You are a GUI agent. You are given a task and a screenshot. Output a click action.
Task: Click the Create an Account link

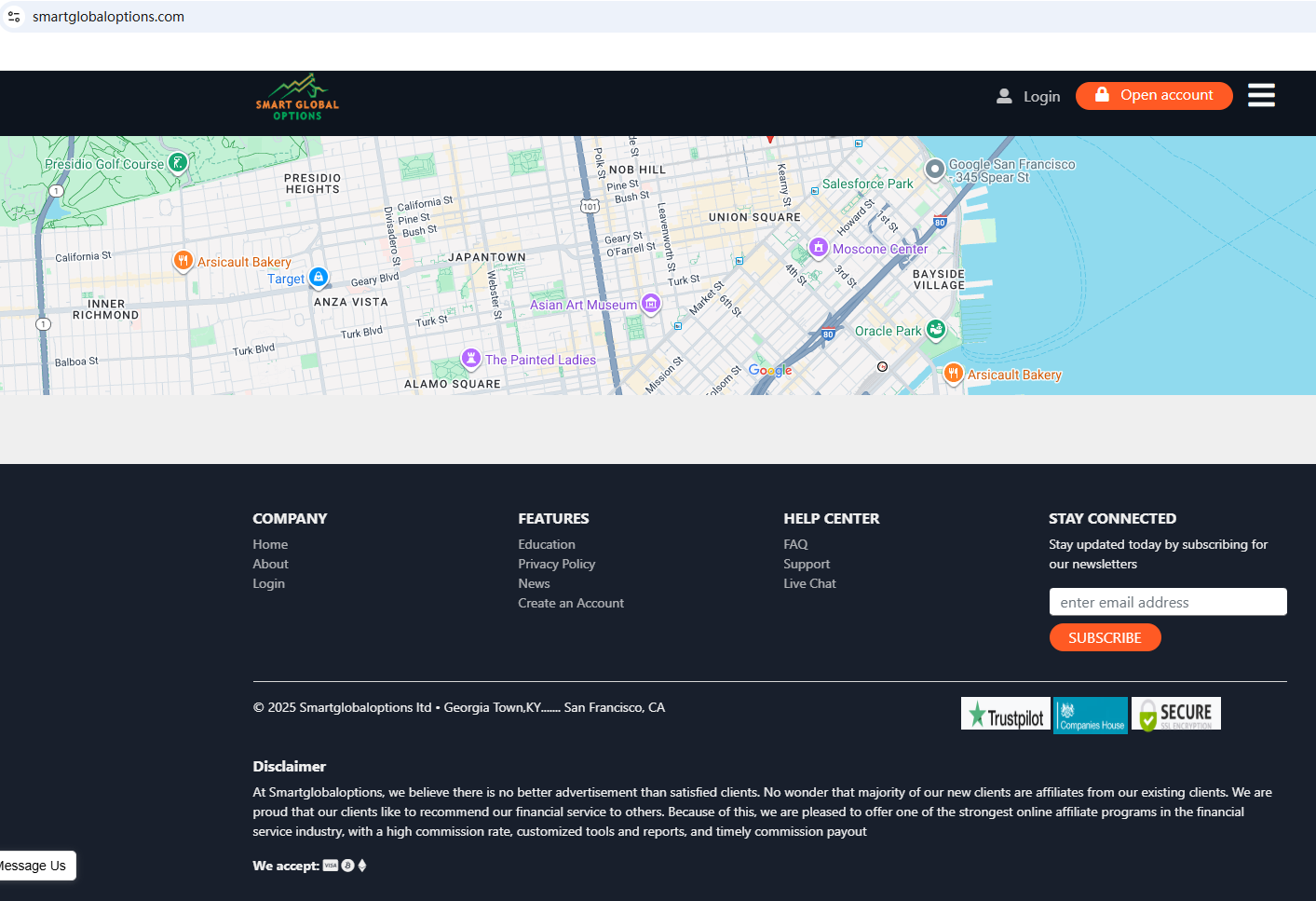(571, 603)
